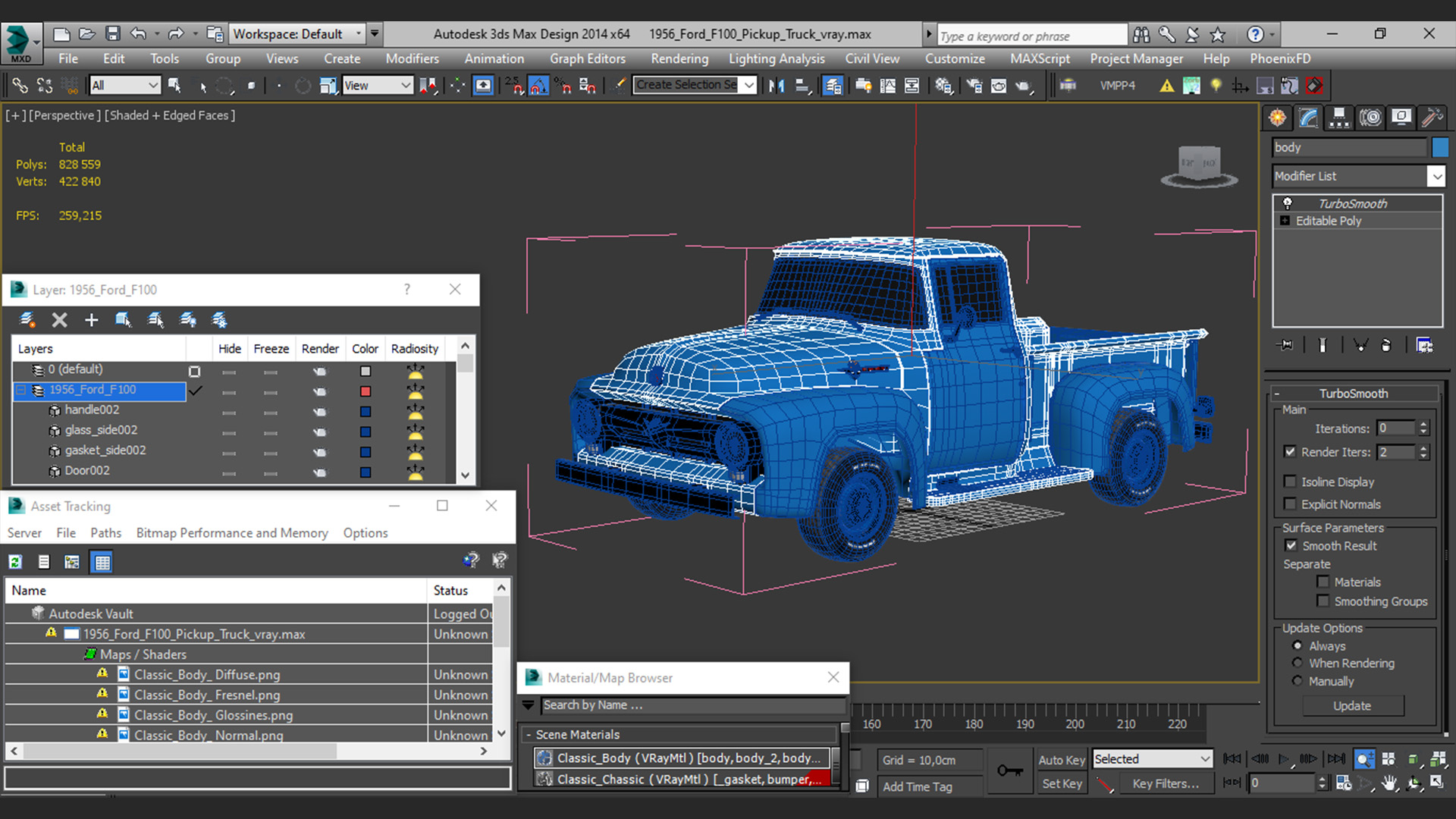Viewport: 1456px width, 819px height.
Task: Open the Create tab sun icon
Action: (1278, 118)
